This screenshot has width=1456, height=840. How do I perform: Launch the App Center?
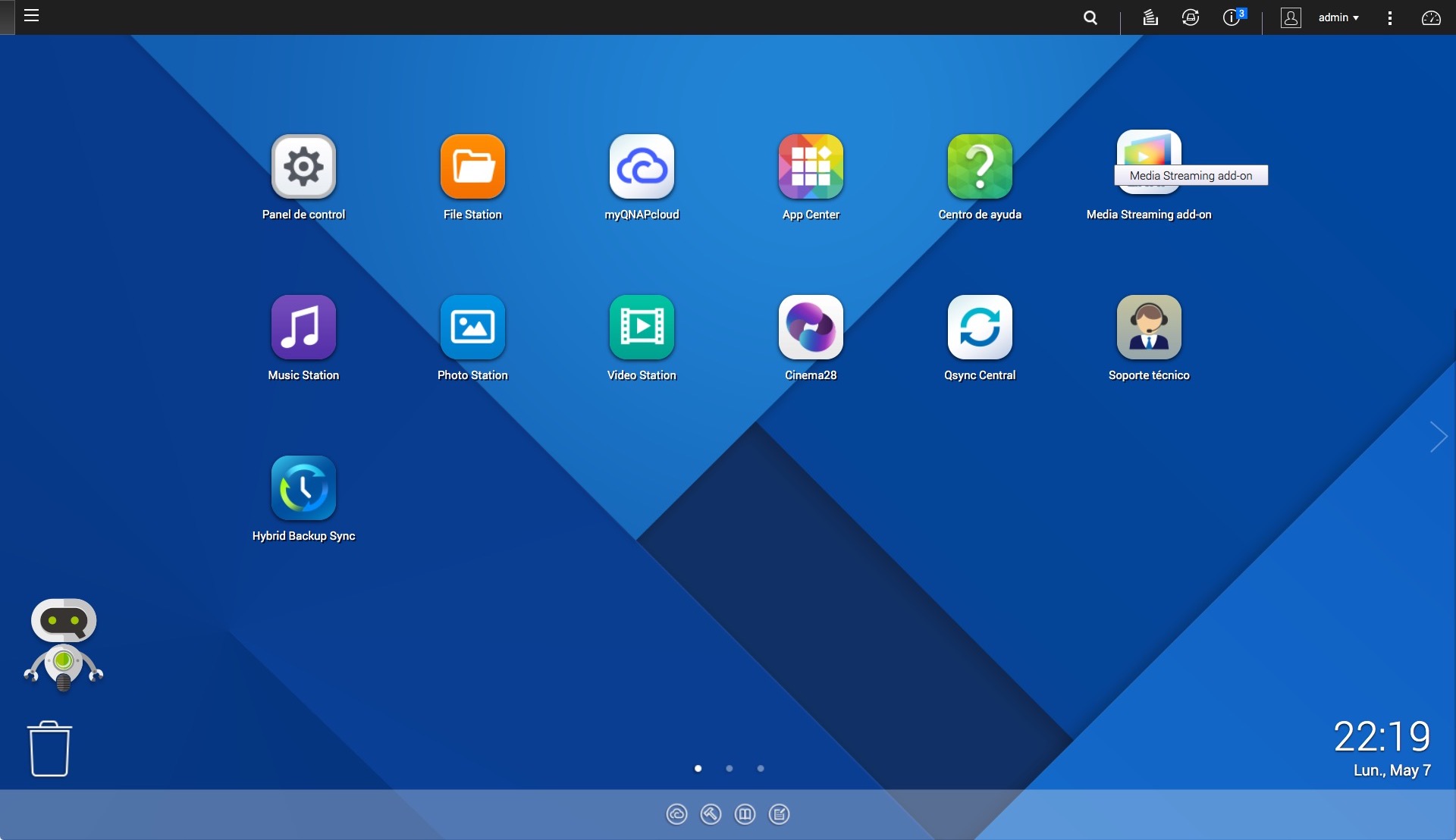pyautogui.click(x=811, y=167)
